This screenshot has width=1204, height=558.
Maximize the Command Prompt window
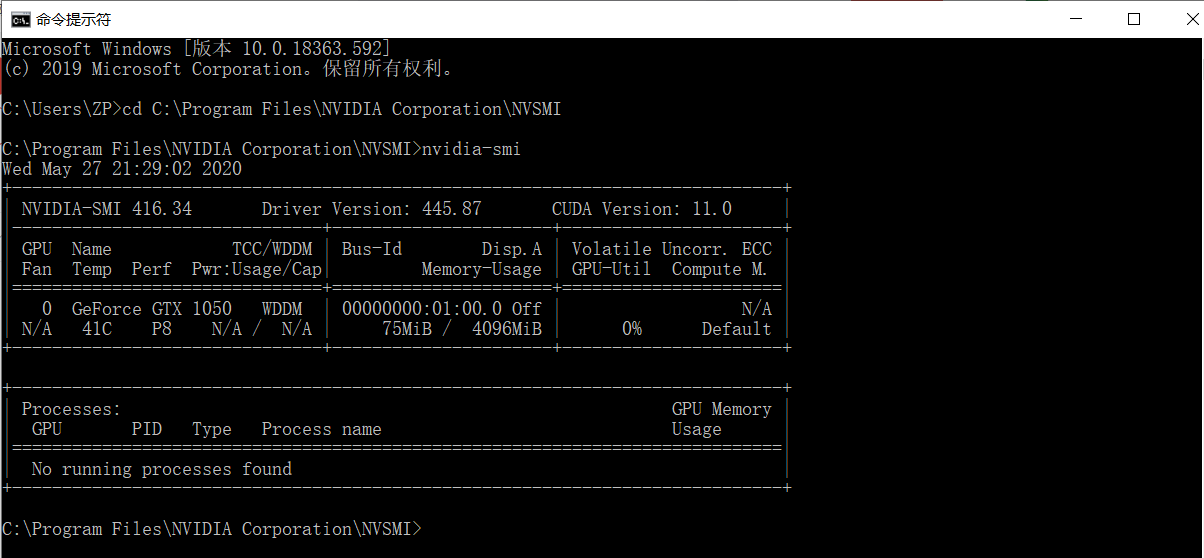pyautogui.click(x=1133, y=19)
